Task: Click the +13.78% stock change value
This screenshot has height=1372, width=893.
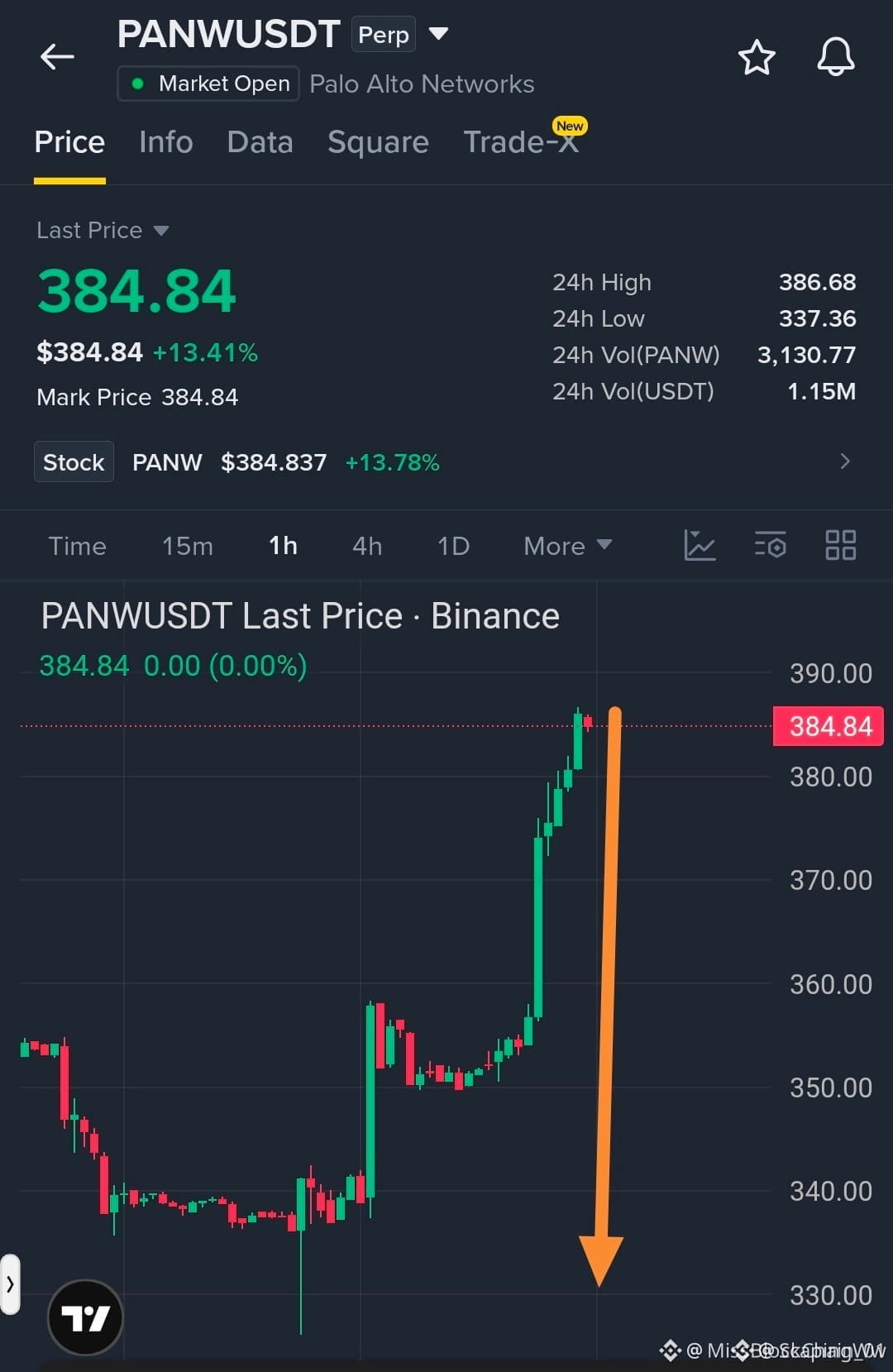Action: (x=392, y=462)
